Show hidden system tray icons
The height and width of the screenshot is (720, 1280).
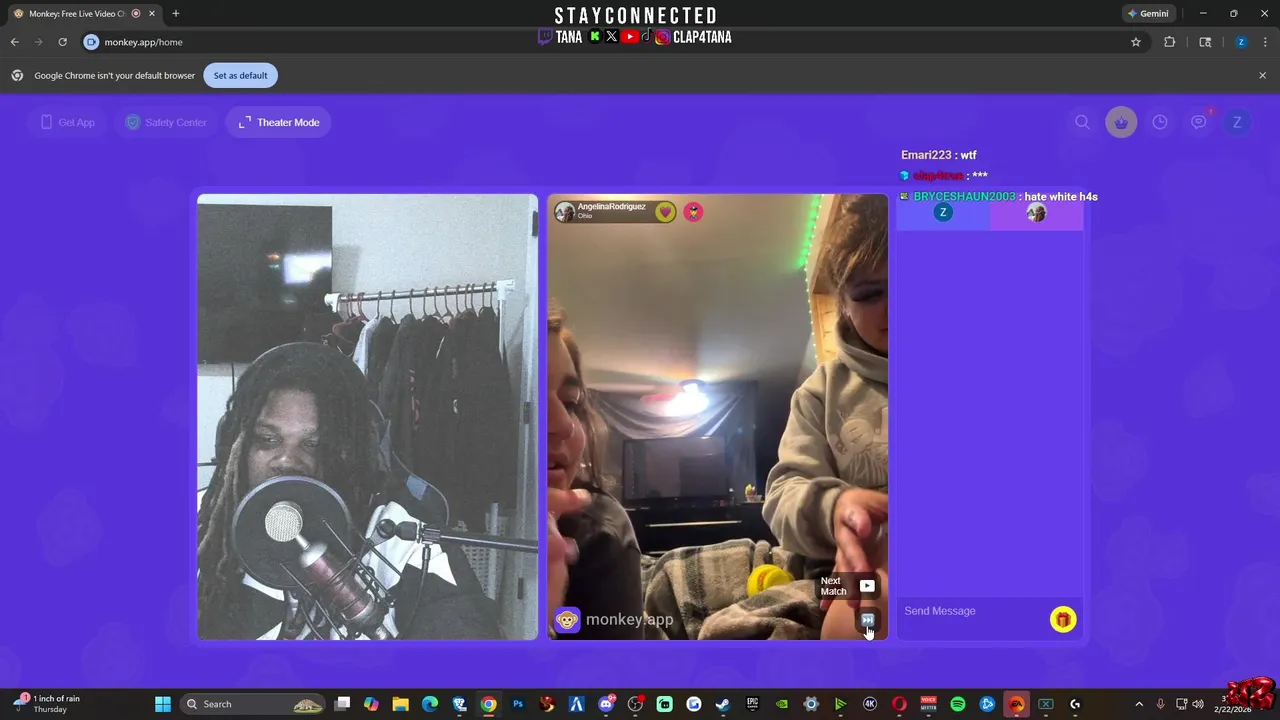(1138, 704)
